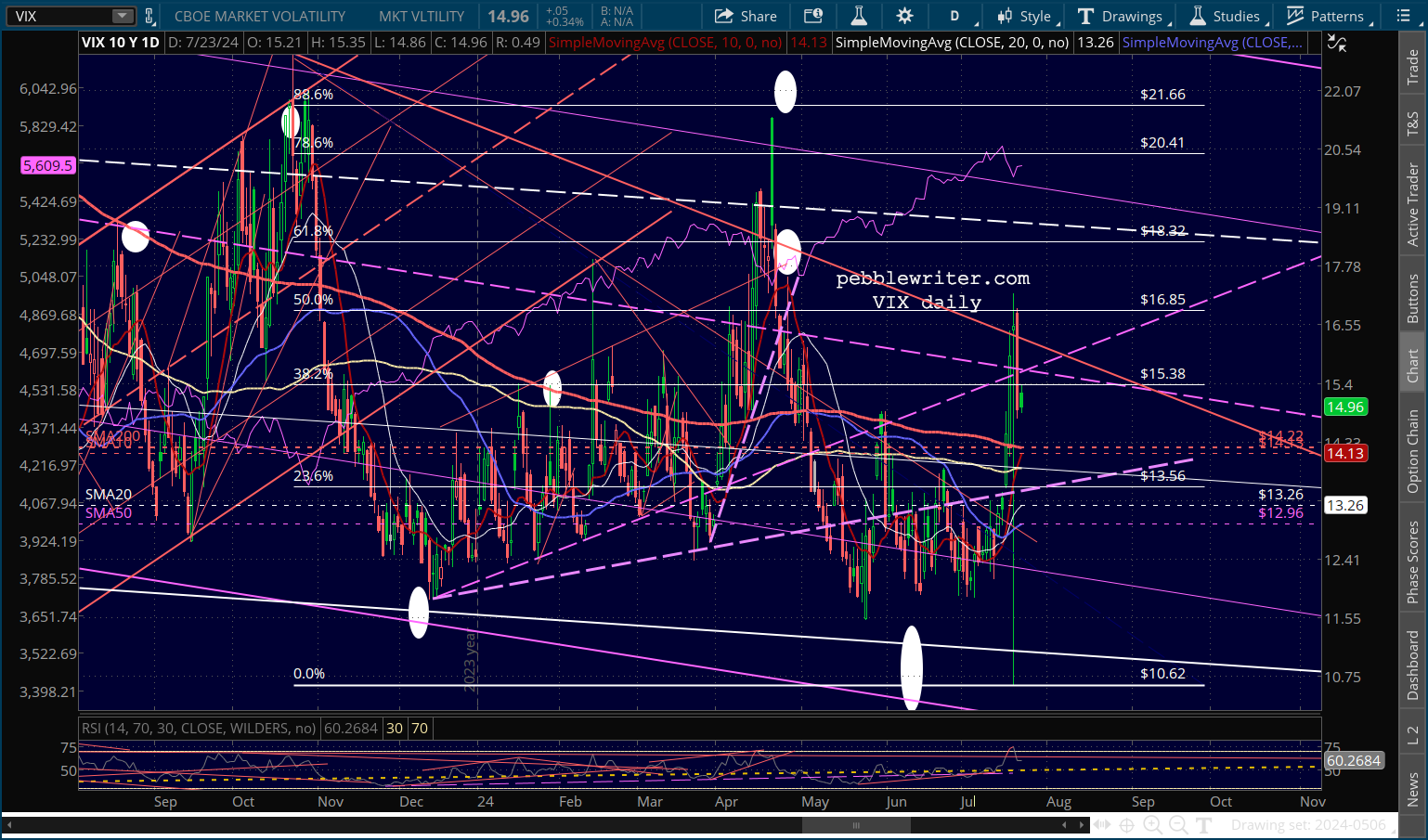Click the 88.6% retracement label

pyautogui.click(x=313, y=95)
